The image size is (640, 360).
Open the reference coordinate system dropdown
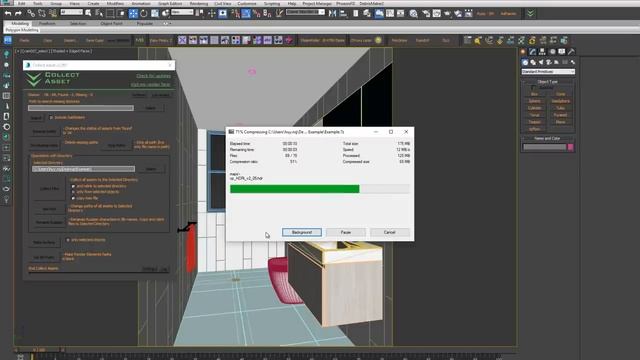[182, 12]
